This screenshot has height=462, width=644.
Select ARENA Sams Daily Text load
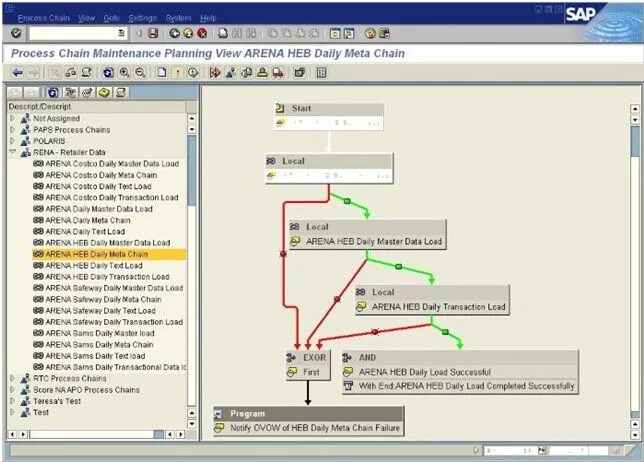(x=95, y=356)
